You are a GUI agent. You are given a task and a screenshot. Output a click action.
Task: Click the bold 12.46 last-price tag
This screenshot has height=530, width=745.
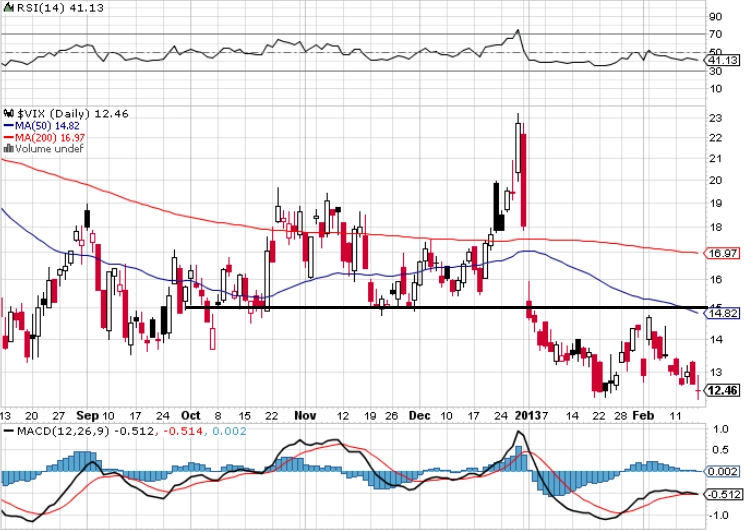(x=722, y=391)
